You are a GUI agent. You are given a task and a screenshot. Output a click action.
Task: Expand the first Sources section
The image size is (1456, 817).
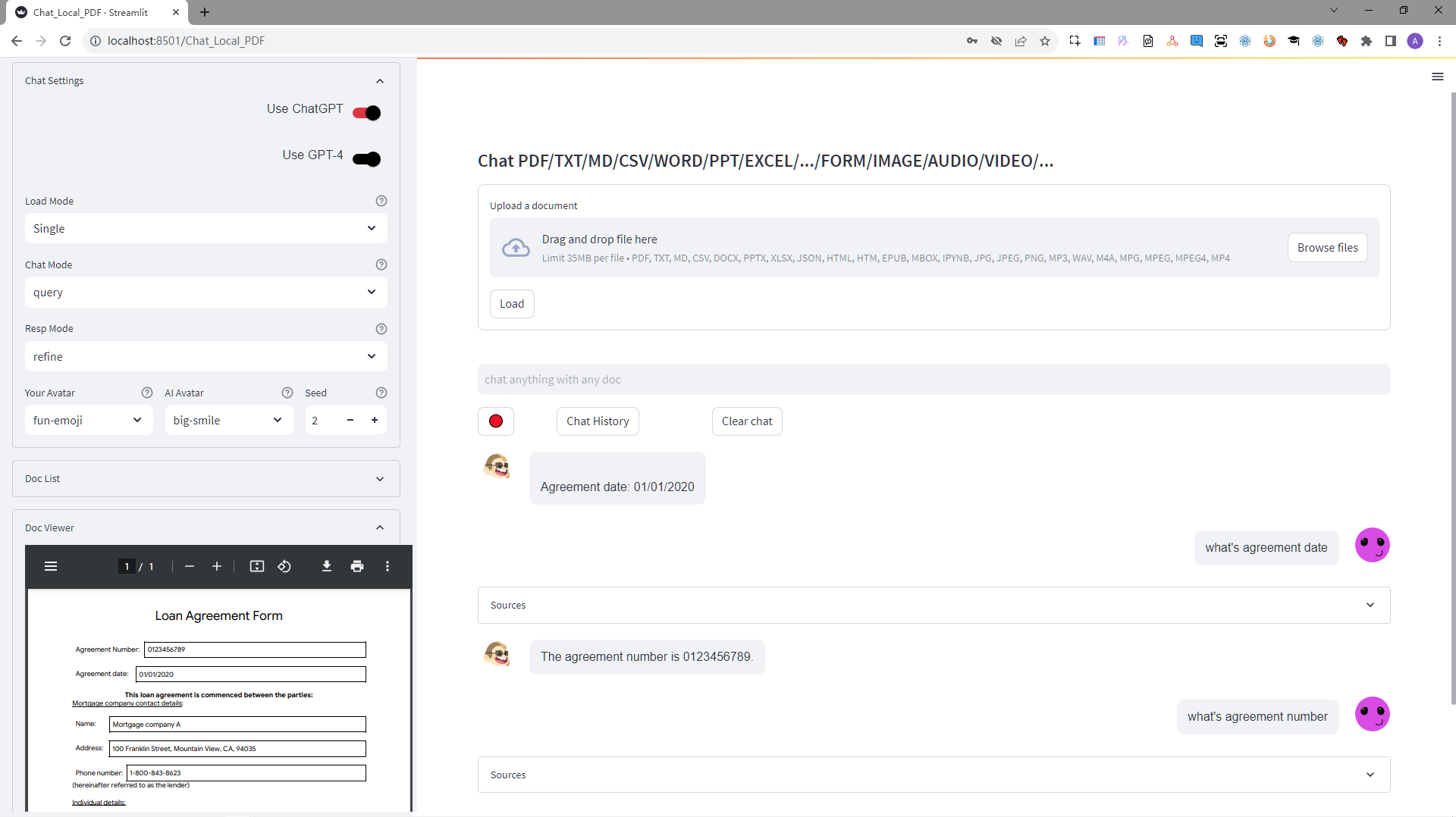(1370, 605)
